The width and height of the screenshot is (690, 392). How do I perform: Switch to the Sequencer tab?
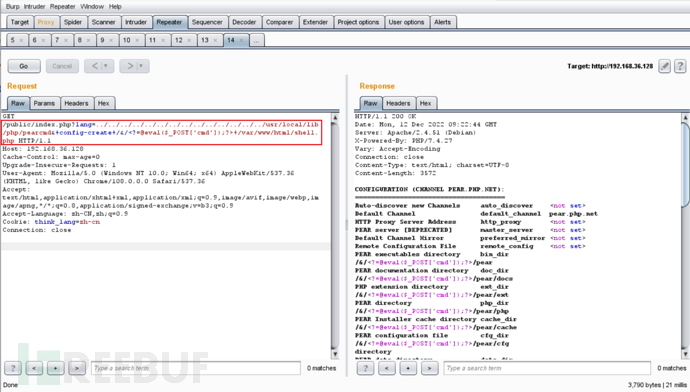click(207, 22)
